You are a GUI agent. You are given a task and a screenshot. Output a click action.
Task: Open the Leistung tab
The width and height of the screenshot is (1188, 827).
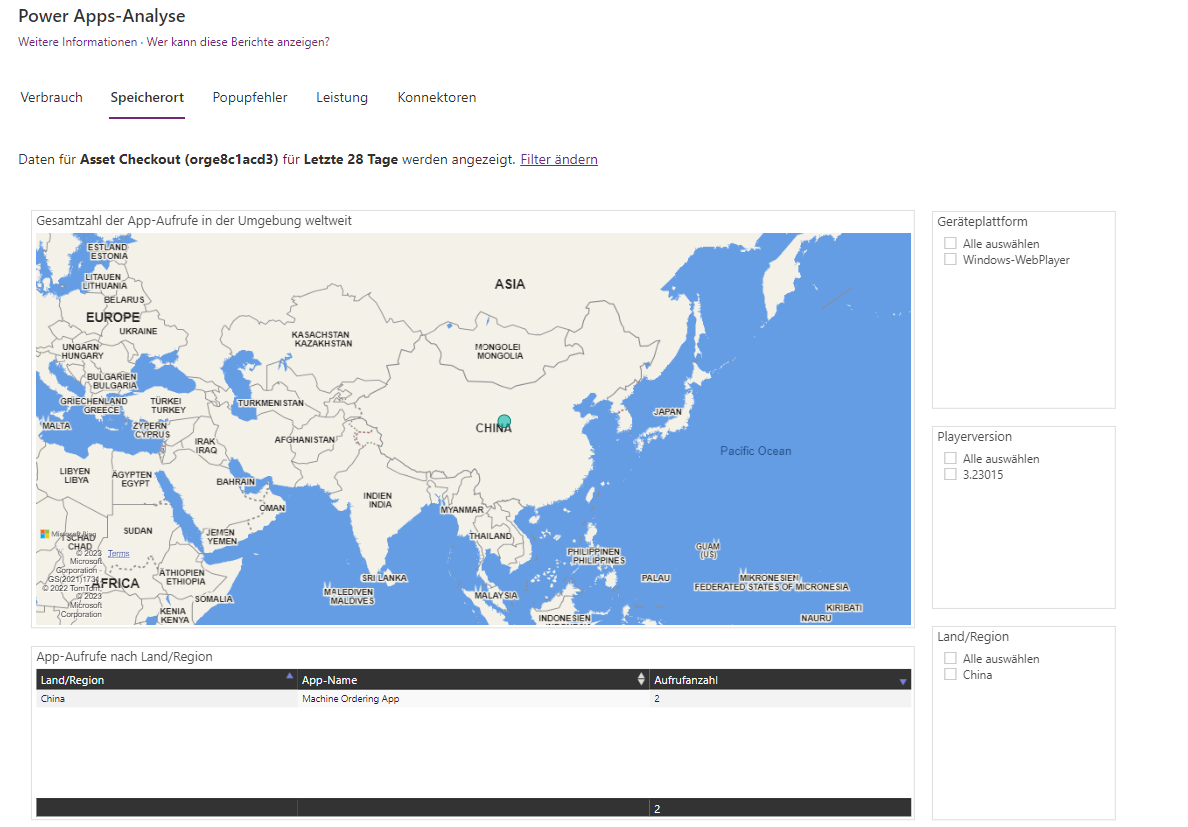342,97
